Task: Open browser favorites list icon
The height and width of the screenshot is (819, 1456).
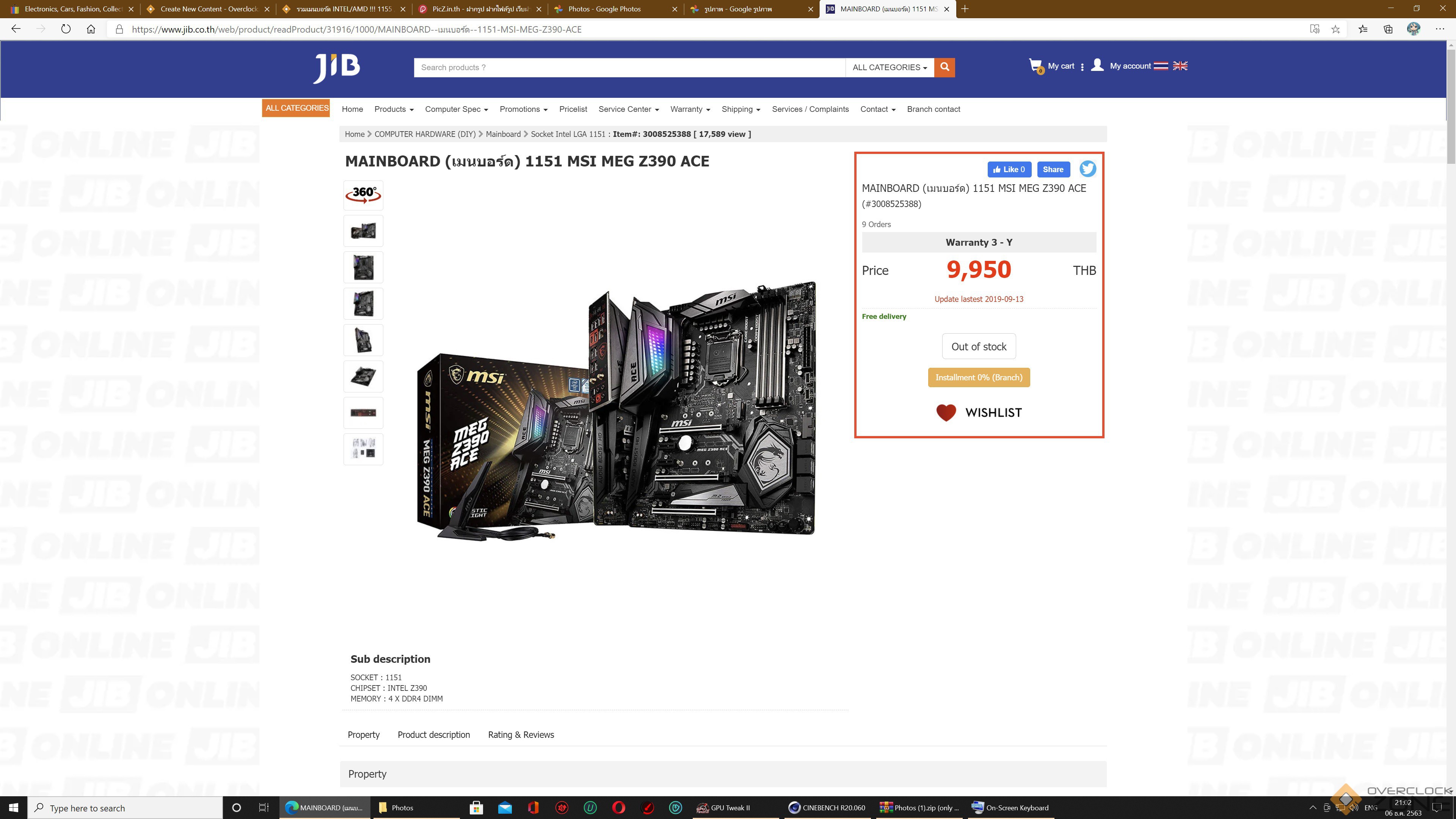Action: click(x=1363, y=29)
